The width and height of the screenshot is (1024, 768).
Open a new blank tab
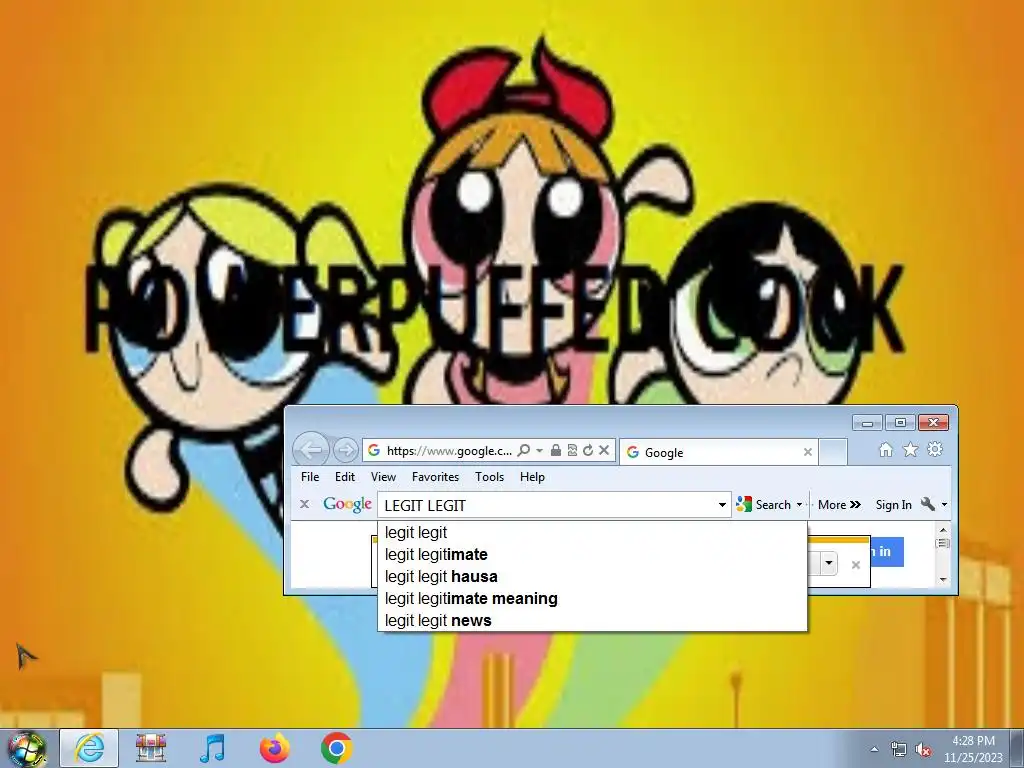[x=833, y=452]
